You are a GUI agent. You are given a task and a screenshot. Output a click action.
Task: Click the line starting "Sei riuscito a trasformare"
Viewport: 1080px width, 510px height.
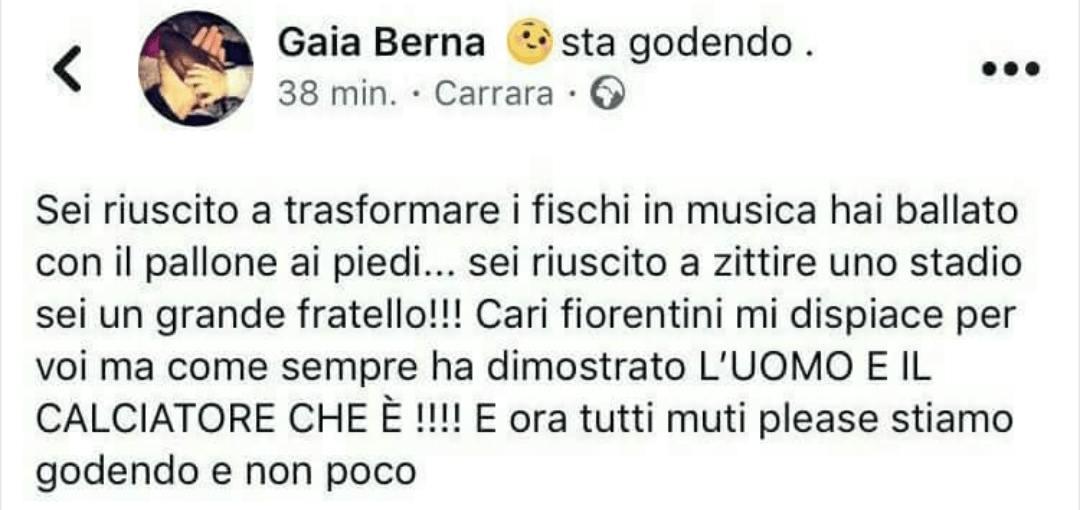point(526,212)
